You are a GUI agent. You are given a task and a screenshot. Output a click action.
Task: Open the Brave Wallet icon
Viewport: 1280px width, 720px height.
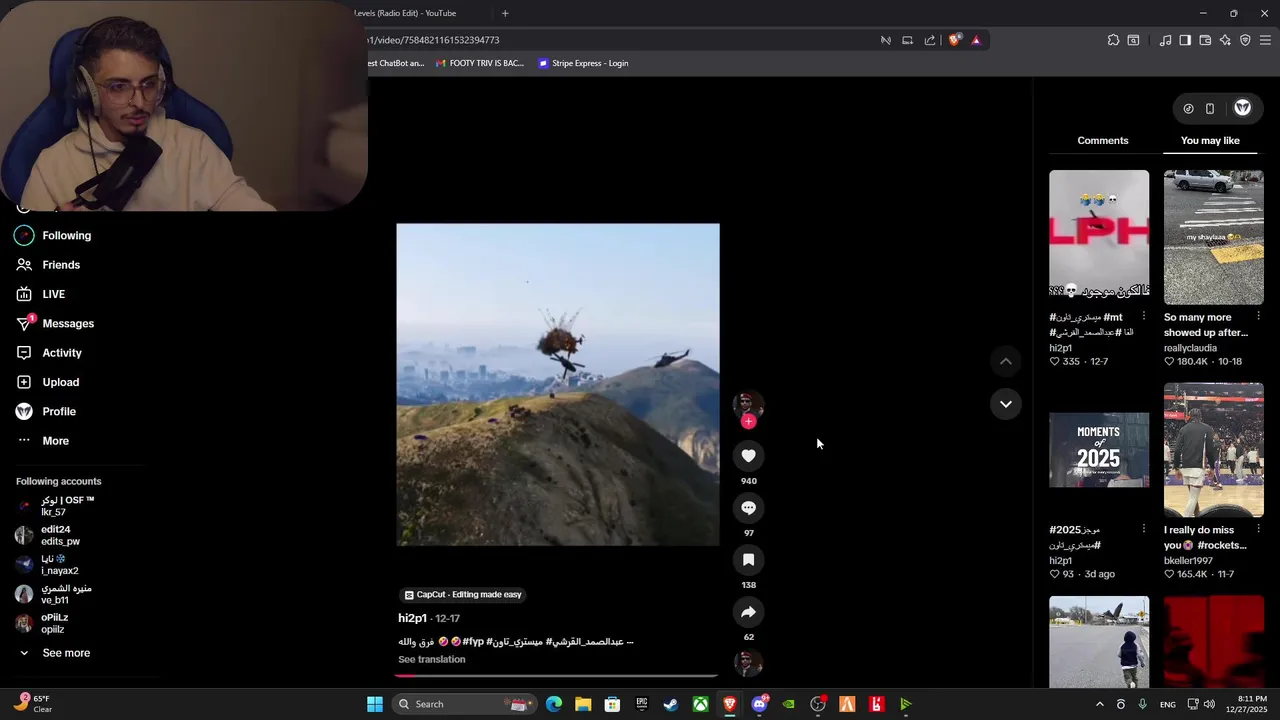pos(1205,40)
